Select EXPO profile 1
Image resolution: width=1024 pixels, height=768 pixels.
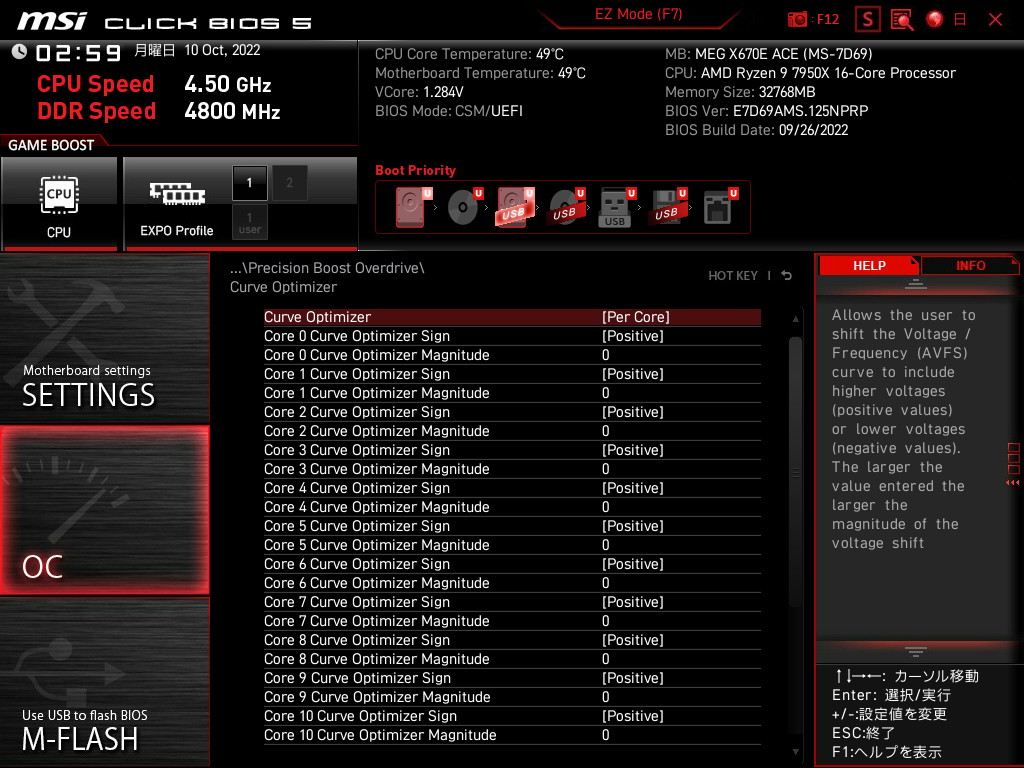[249, 183]
